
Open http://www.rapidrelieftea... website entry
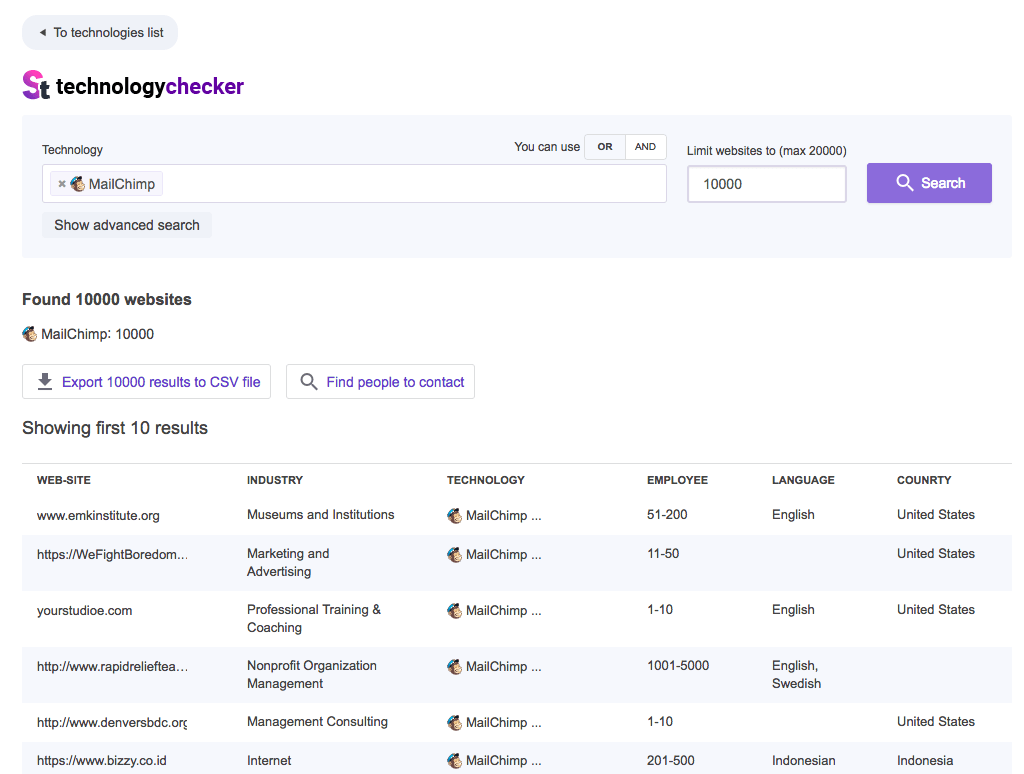112,667
